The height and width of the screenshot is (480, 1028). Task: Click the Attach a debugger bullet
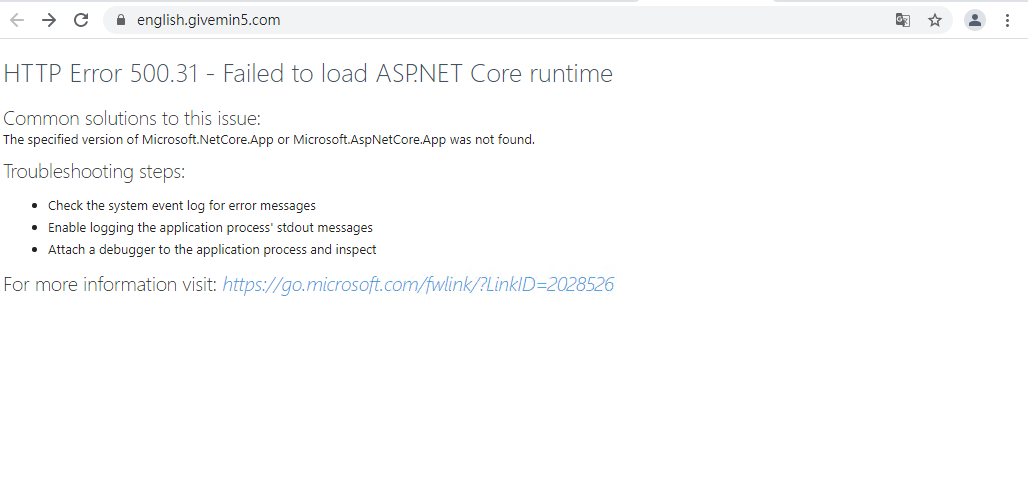(x=212, y=250)
